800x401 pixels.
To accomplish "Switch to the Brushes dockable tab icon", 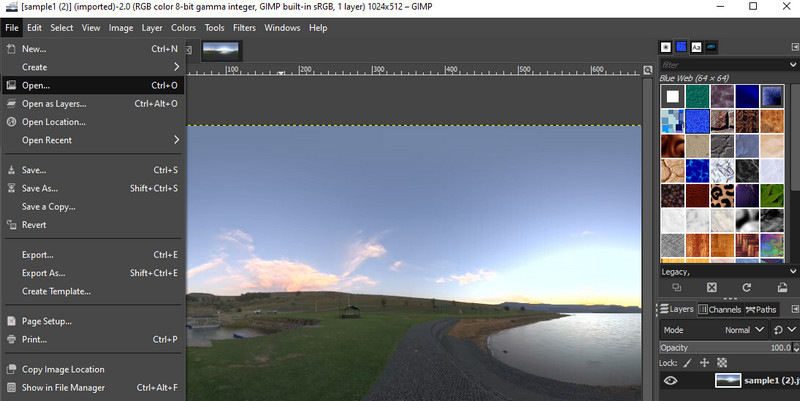I will [x=666, y=46].
